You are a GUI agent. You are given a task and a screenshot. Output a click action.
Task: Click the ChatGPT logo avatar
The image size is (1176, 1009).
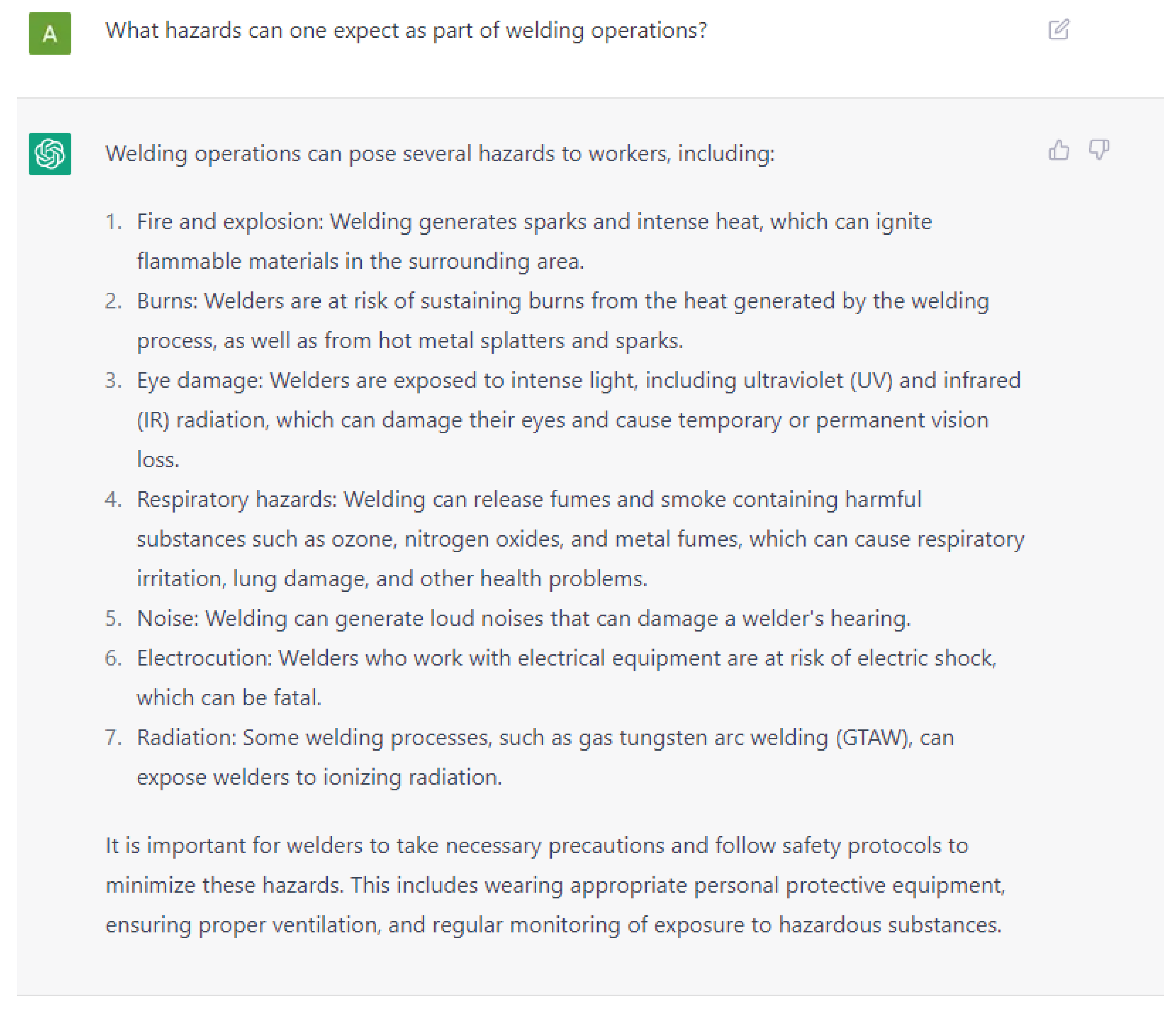[50, 154]
